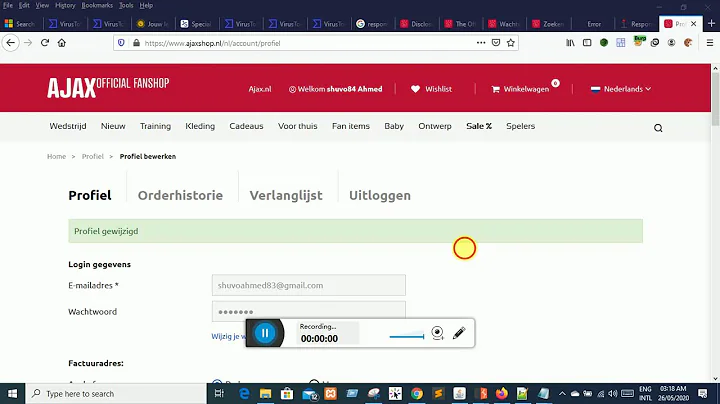Image resolution: width=720 pixels, height=404 pixels.
Task: Switch to the Google browser tab
Action: (372, 23)
